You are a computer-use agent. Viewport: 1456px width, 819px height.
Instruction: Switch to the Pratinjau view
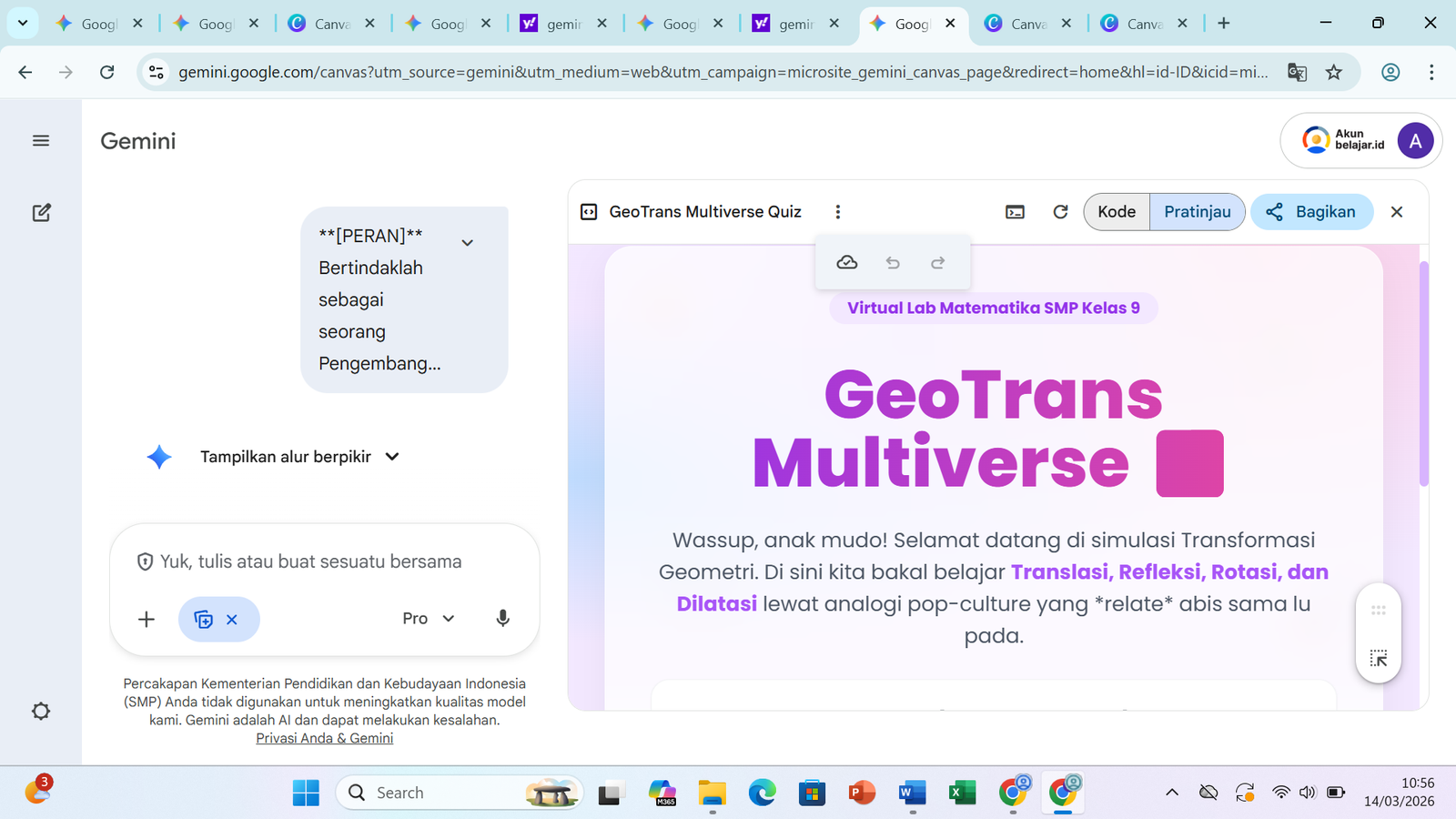1198,212
